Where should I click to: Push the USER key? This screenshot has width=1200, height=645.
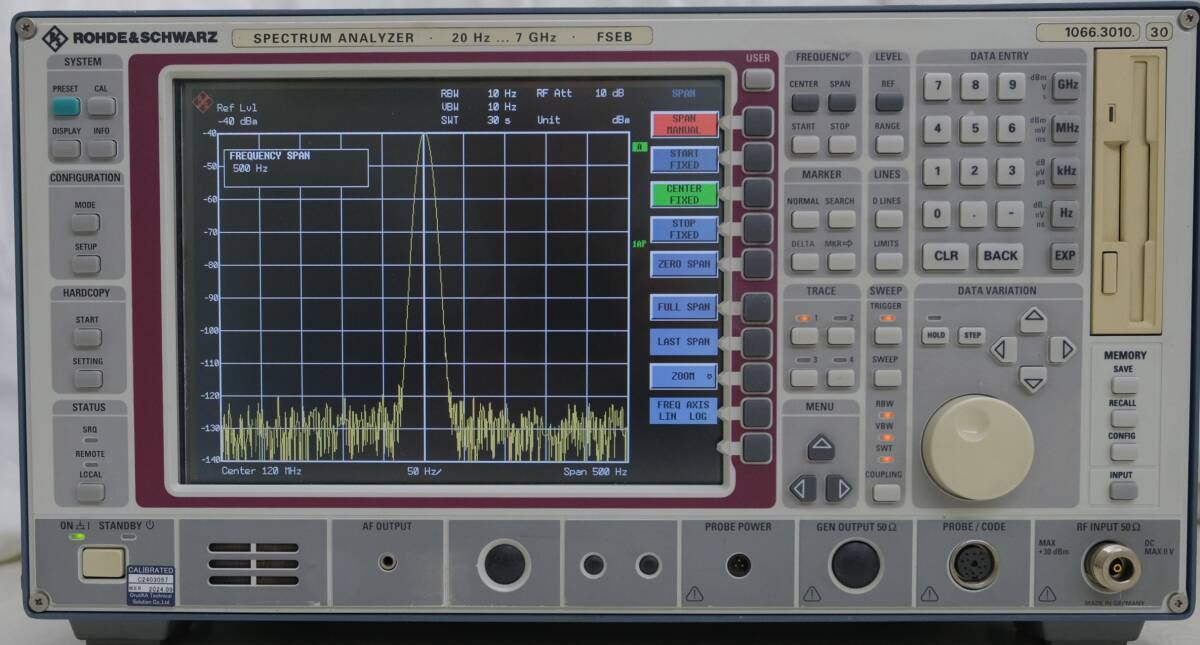click(758, 79)
